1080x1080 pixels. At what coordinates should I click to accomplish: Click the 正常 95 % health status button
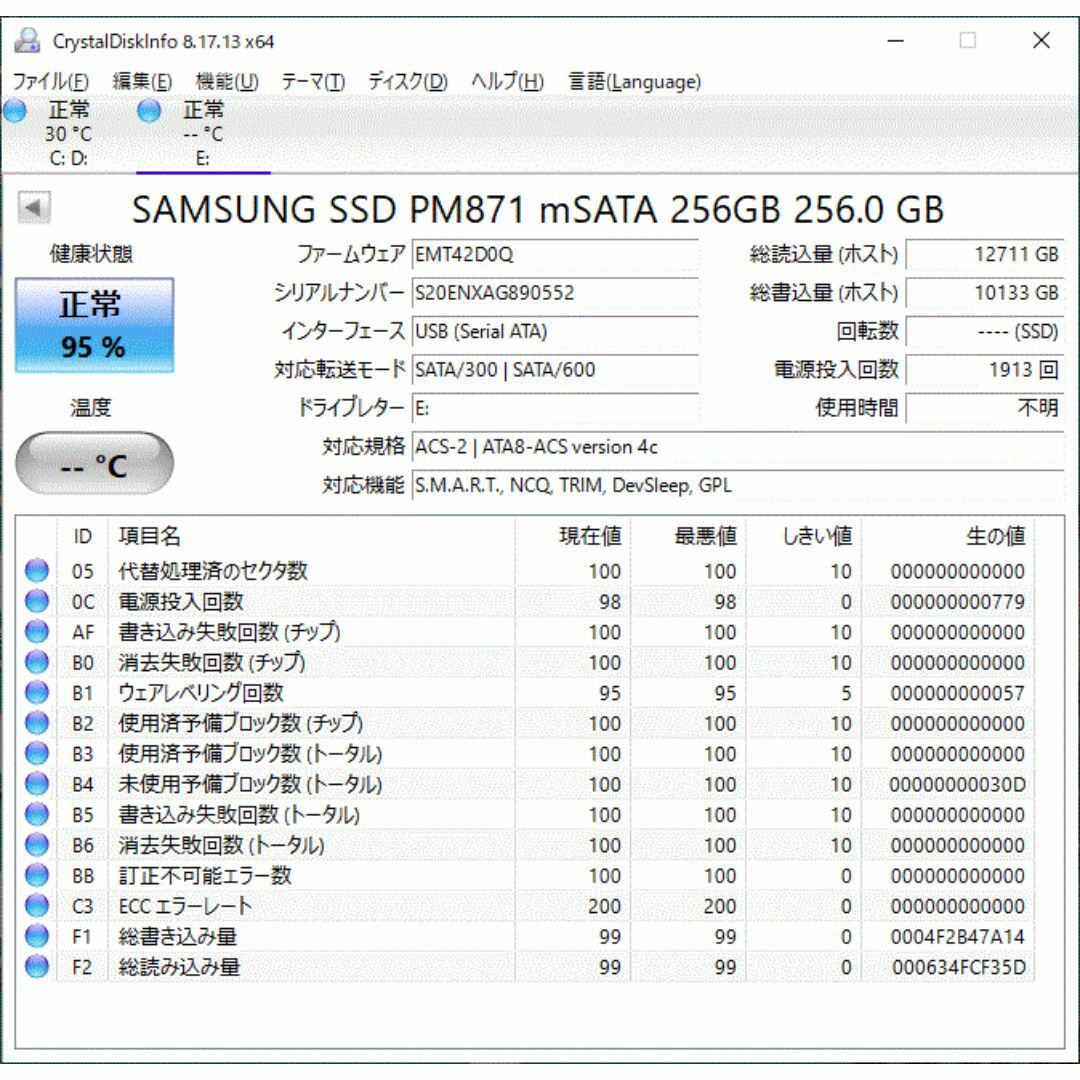94,325
